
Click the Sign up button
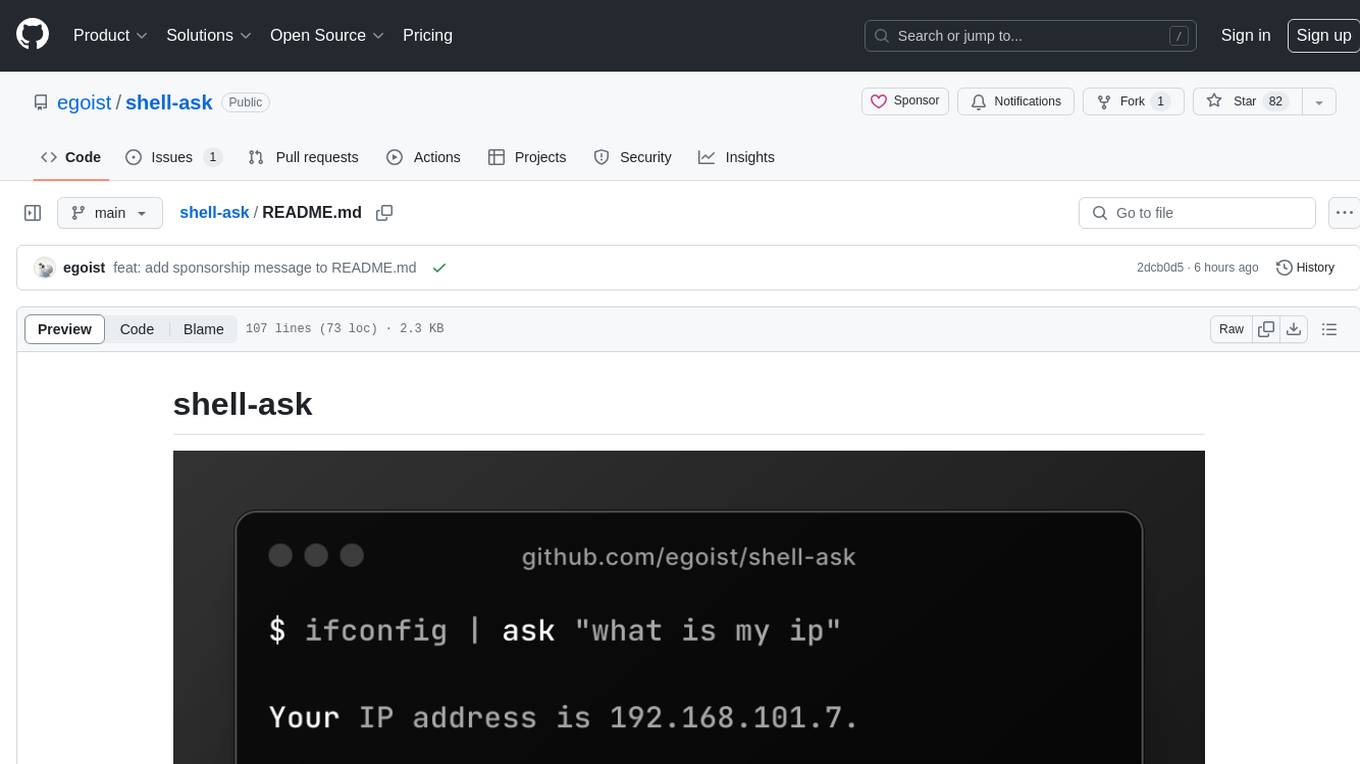[1323, 35]
